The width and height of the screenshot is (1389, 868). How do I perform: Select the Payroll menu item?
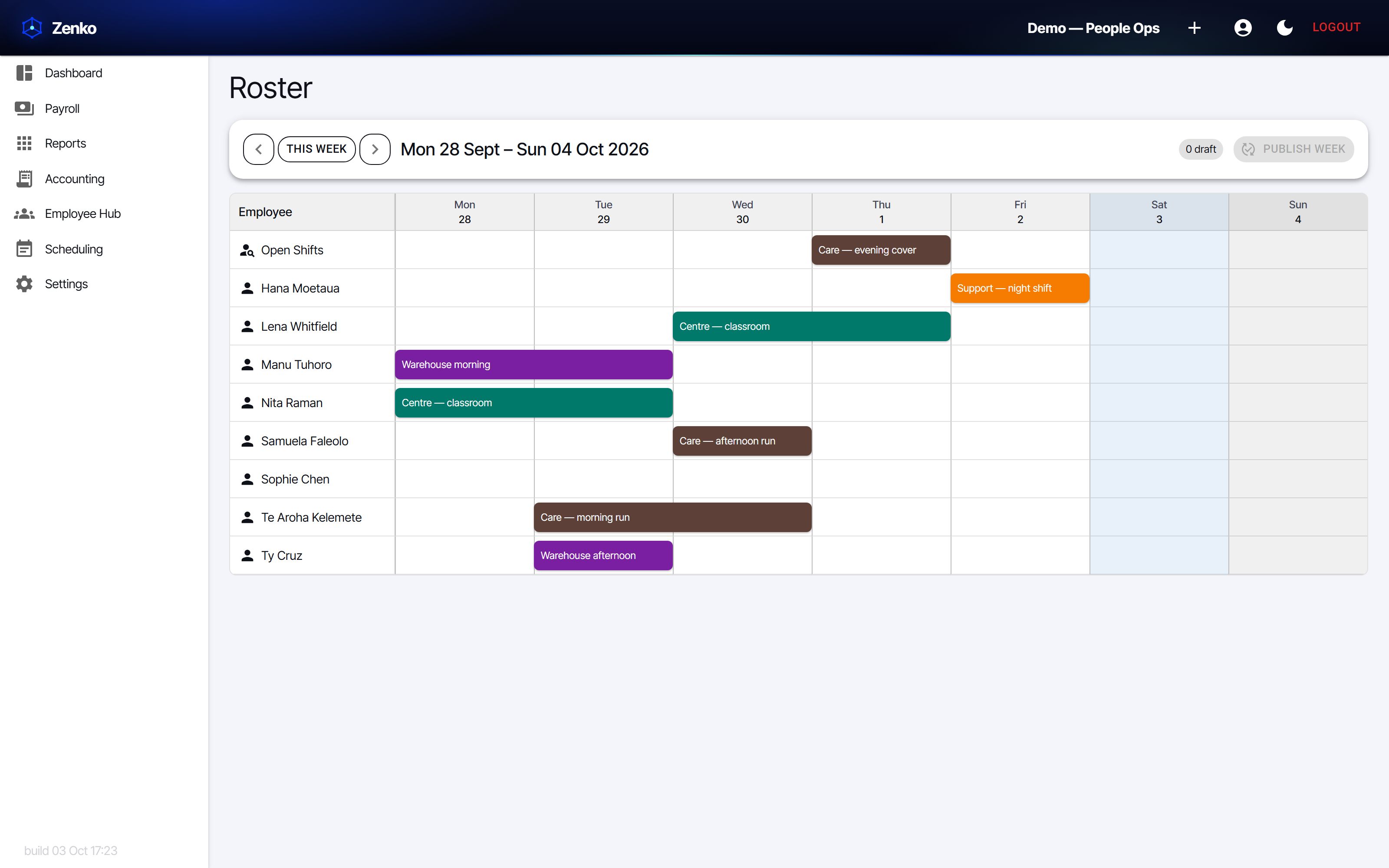[104, 108]
